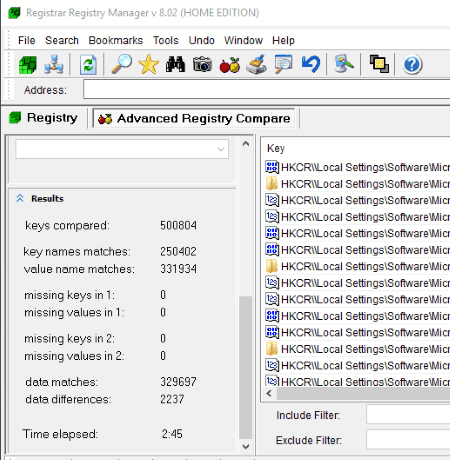Image resolution: width=450 pixels, height=460 pixels.
Task: Click the drive defrag brush icon
Action: pos(256,64)
